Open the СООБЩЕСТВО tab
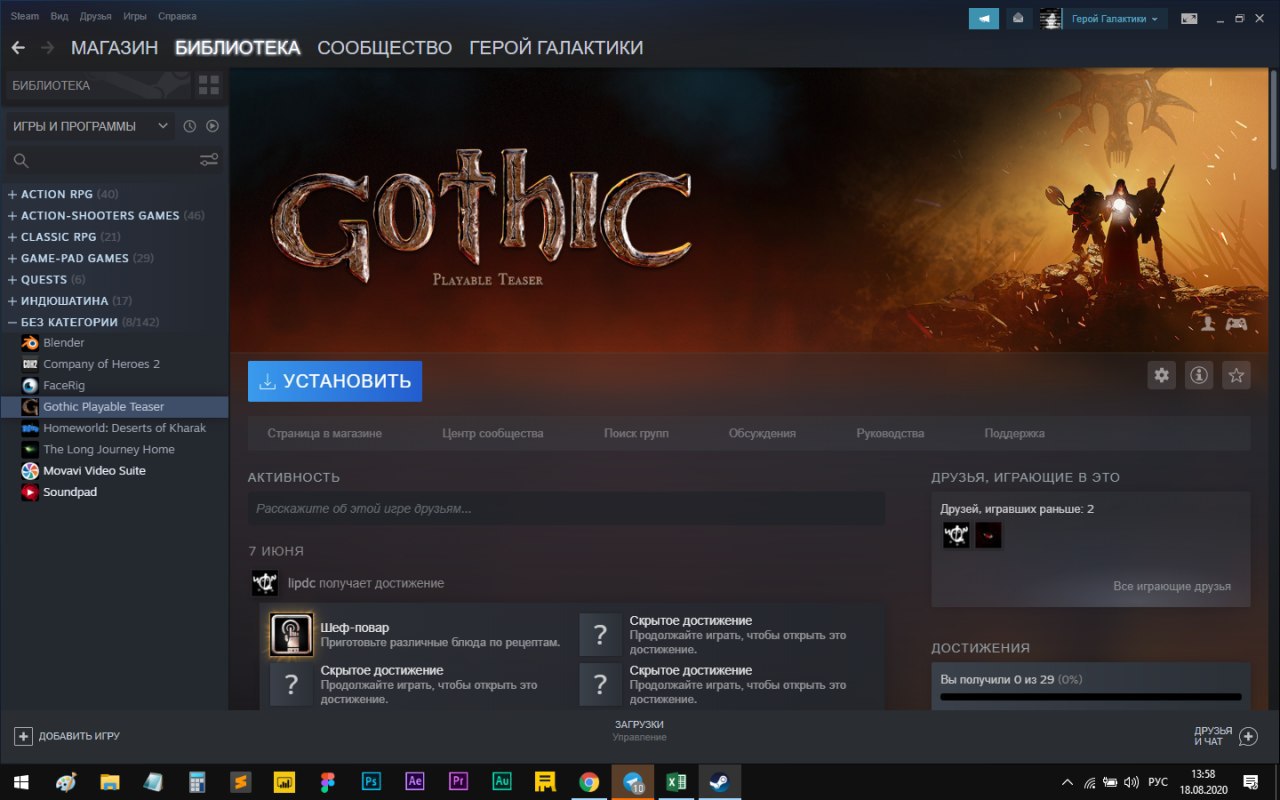Screen dimensions: 1280x800 [x=384, y=47]
